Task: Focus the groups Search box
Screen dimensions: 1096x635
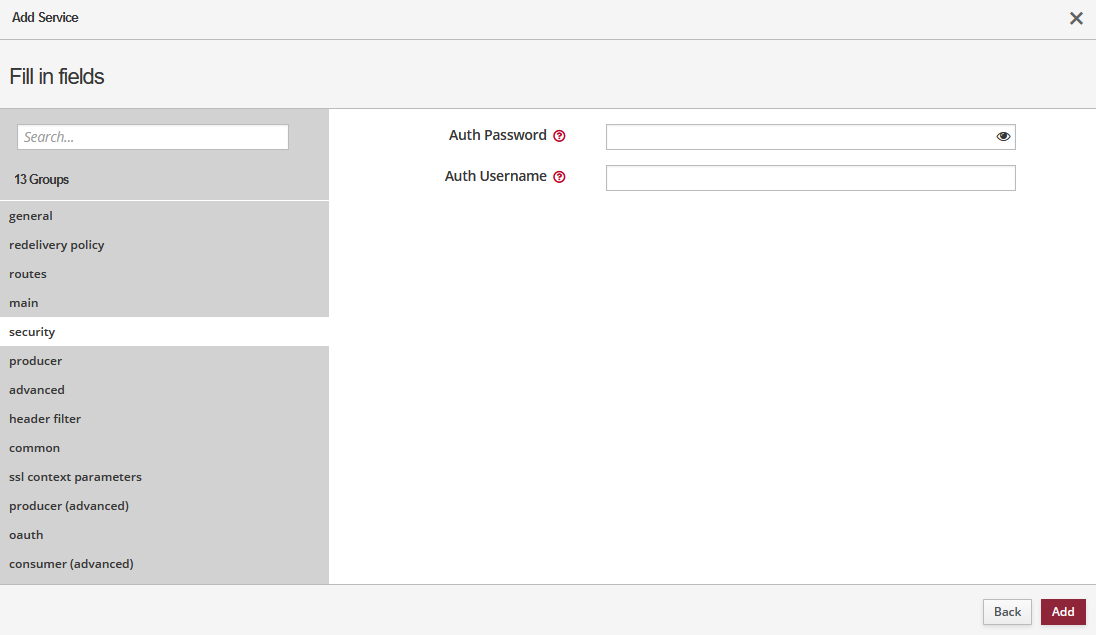Action: click(153, 137)
